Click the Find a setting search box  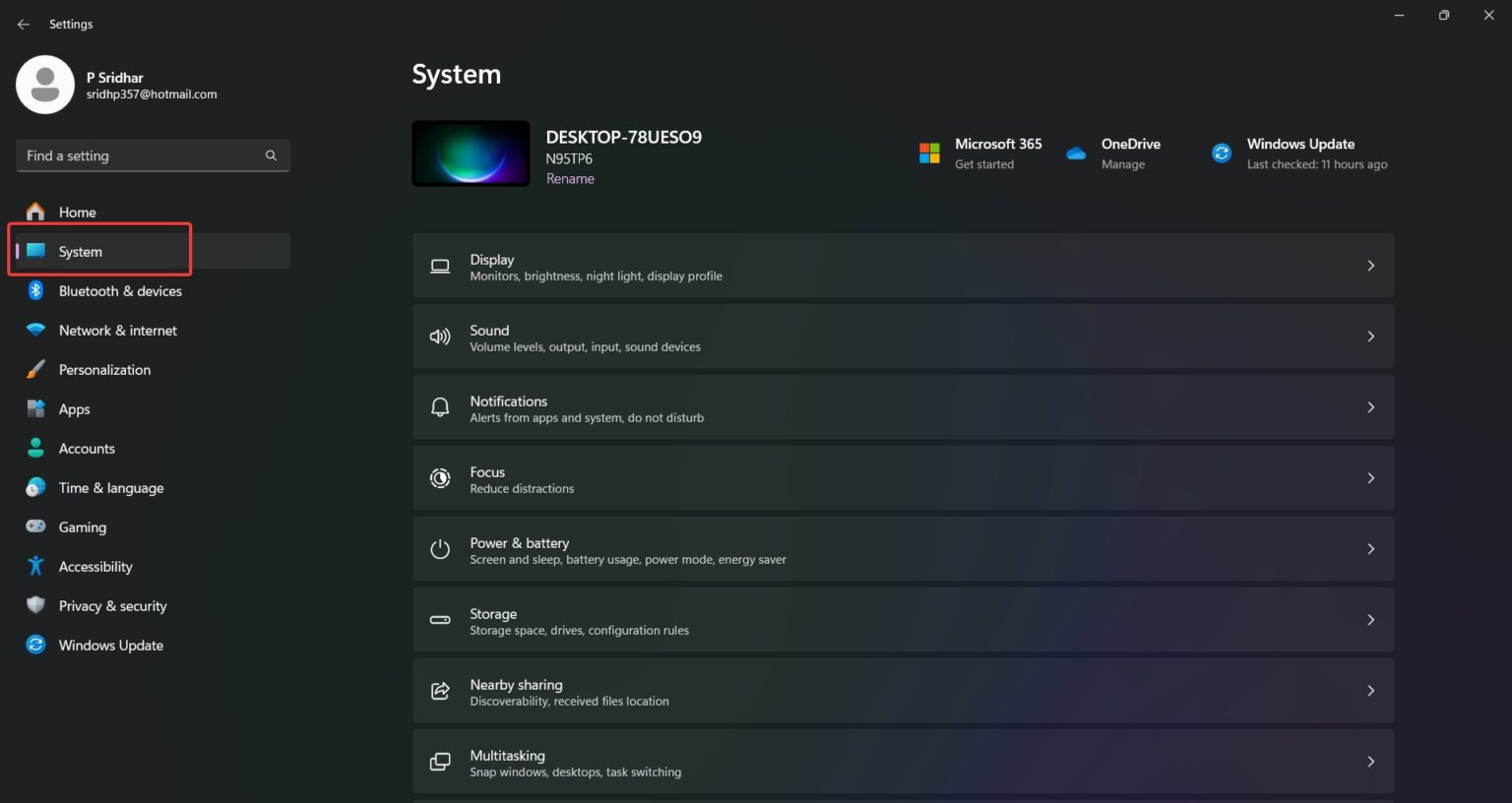point(138,155)
